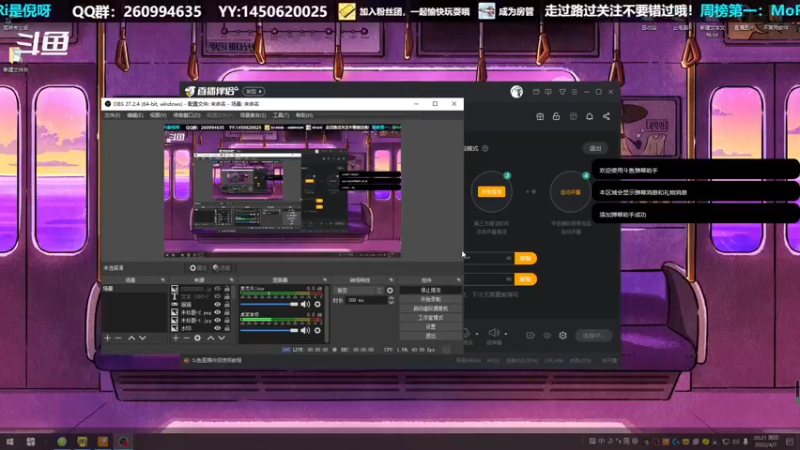Open the transition properties gear icon

390,290
